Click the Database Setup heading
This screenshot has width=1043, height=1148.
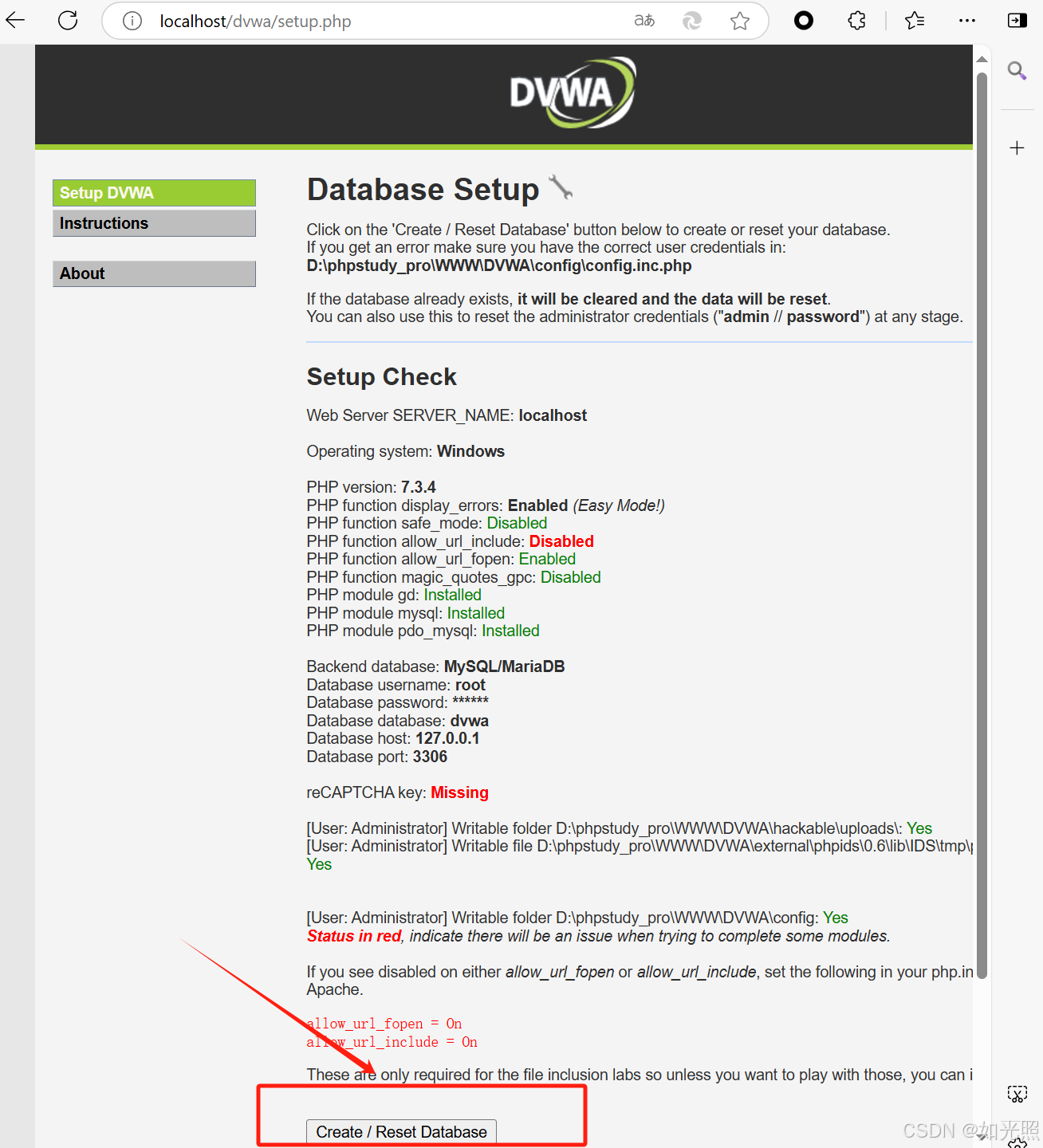423,190
